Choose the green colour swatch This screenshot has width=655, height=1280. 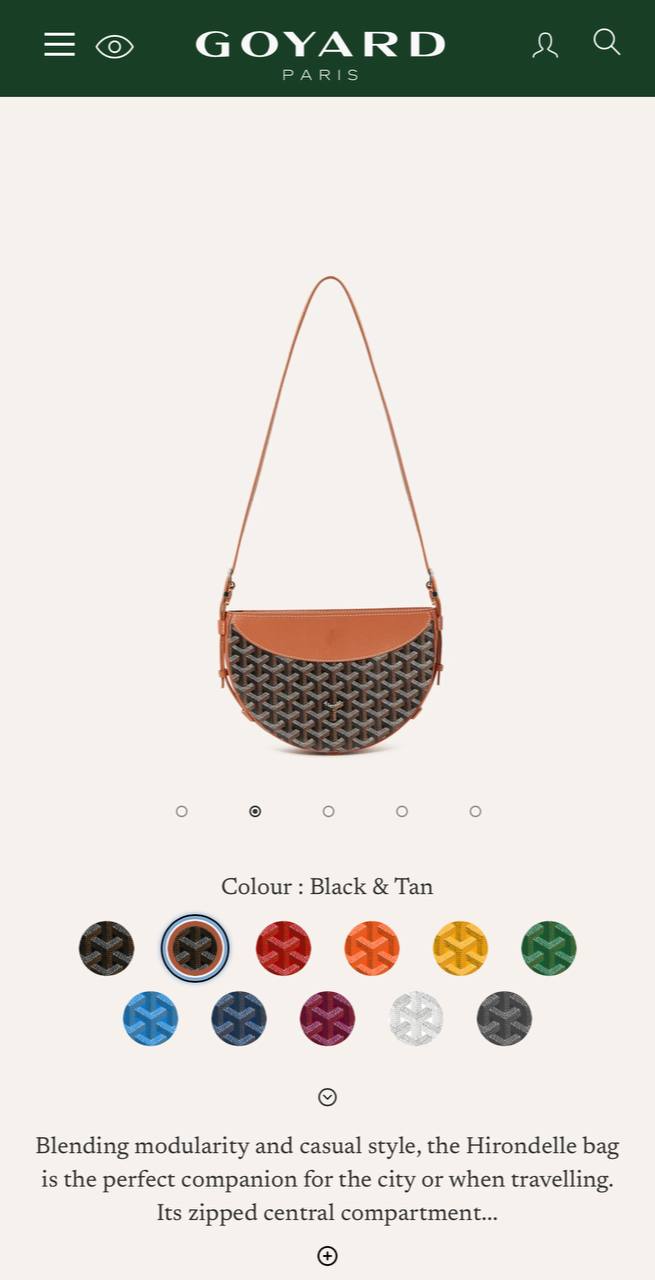click(x=549, y=948)
